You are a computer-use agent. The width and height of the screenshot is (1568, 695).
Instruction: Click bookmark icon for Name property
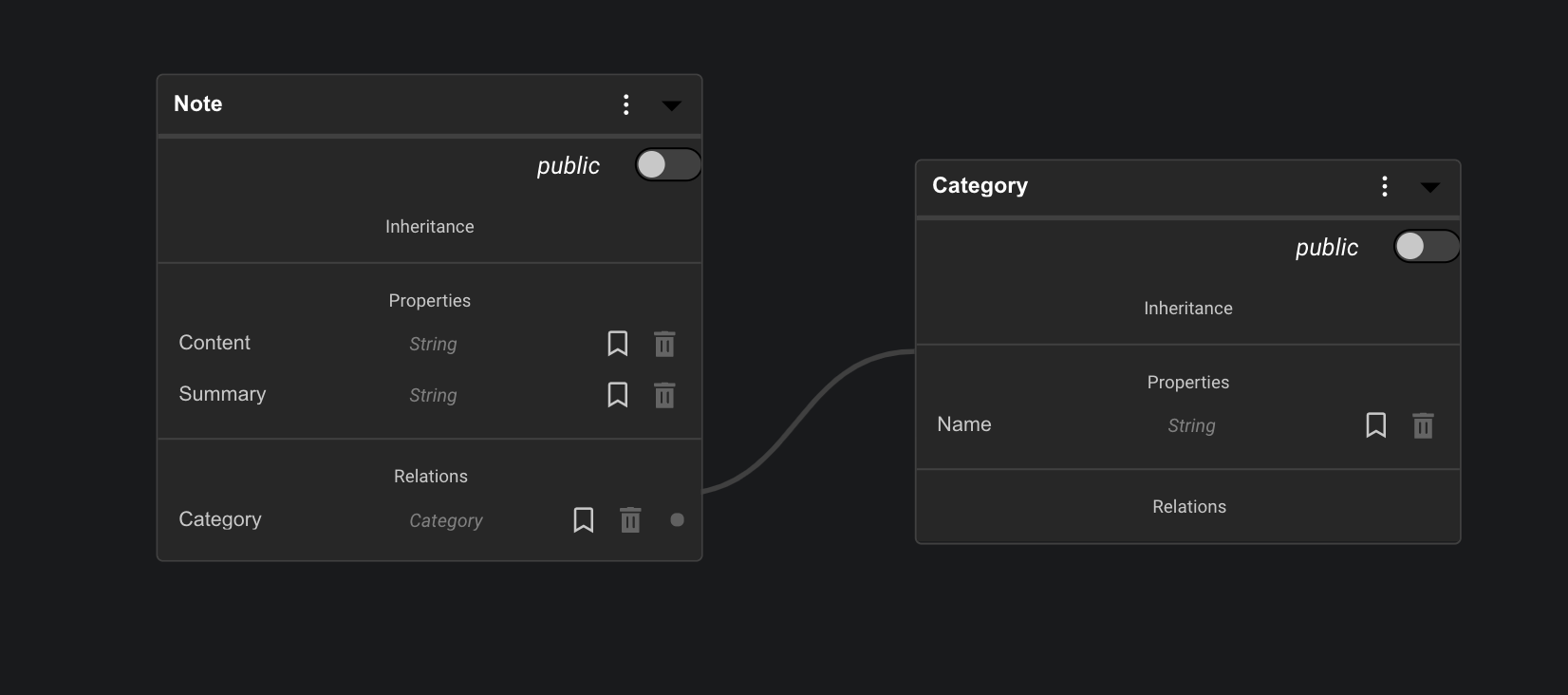click(x=1375, y=425)
